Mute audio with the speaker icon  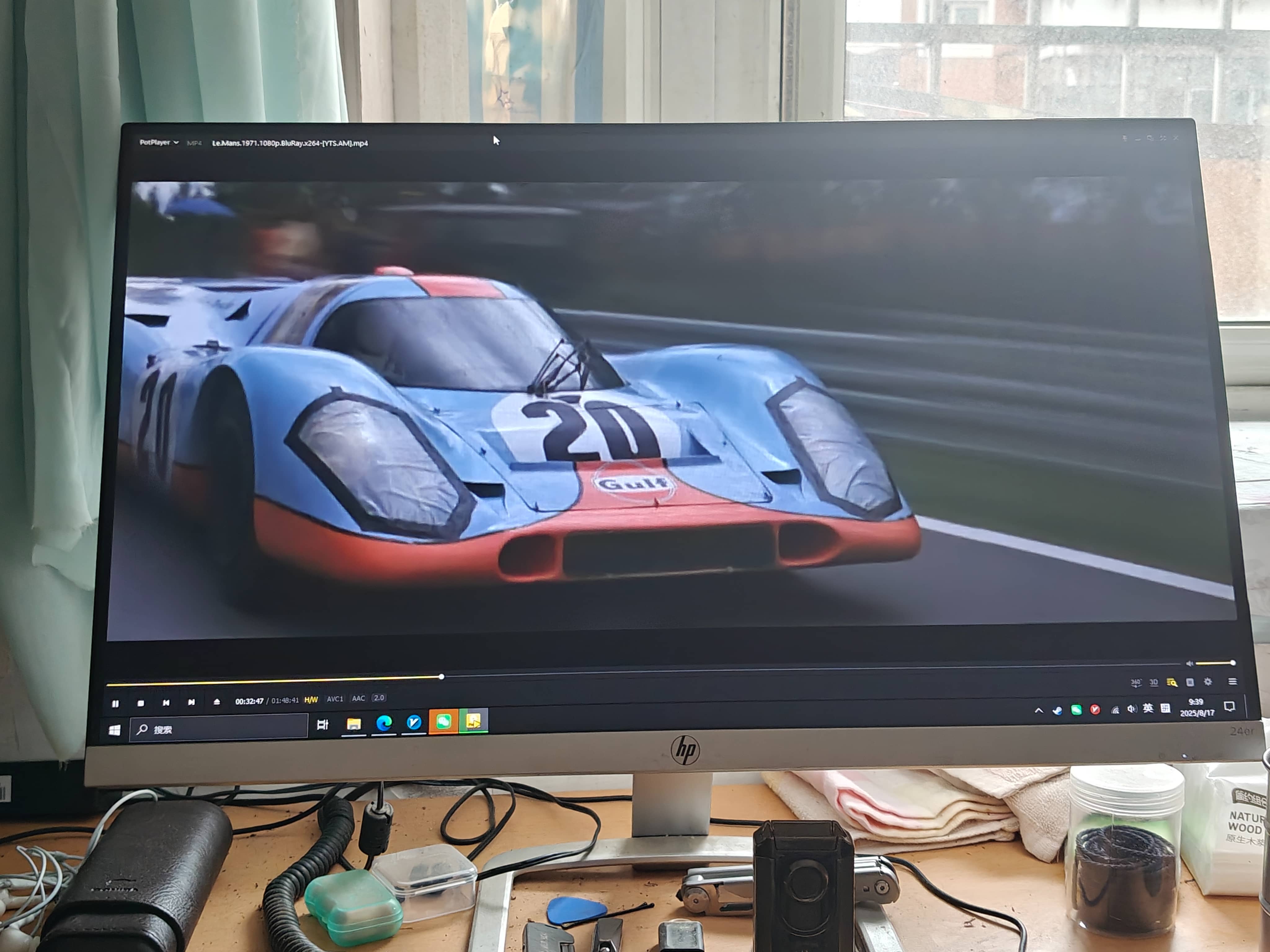[x=1190, y=663]
